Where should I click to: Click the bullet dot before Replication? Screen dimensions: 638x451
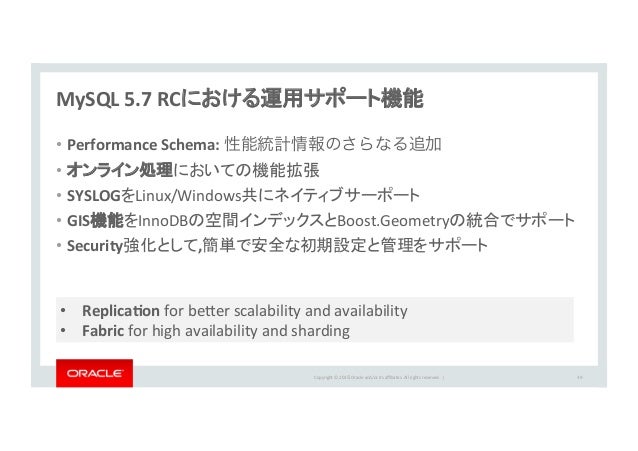(x=63, y=311)
